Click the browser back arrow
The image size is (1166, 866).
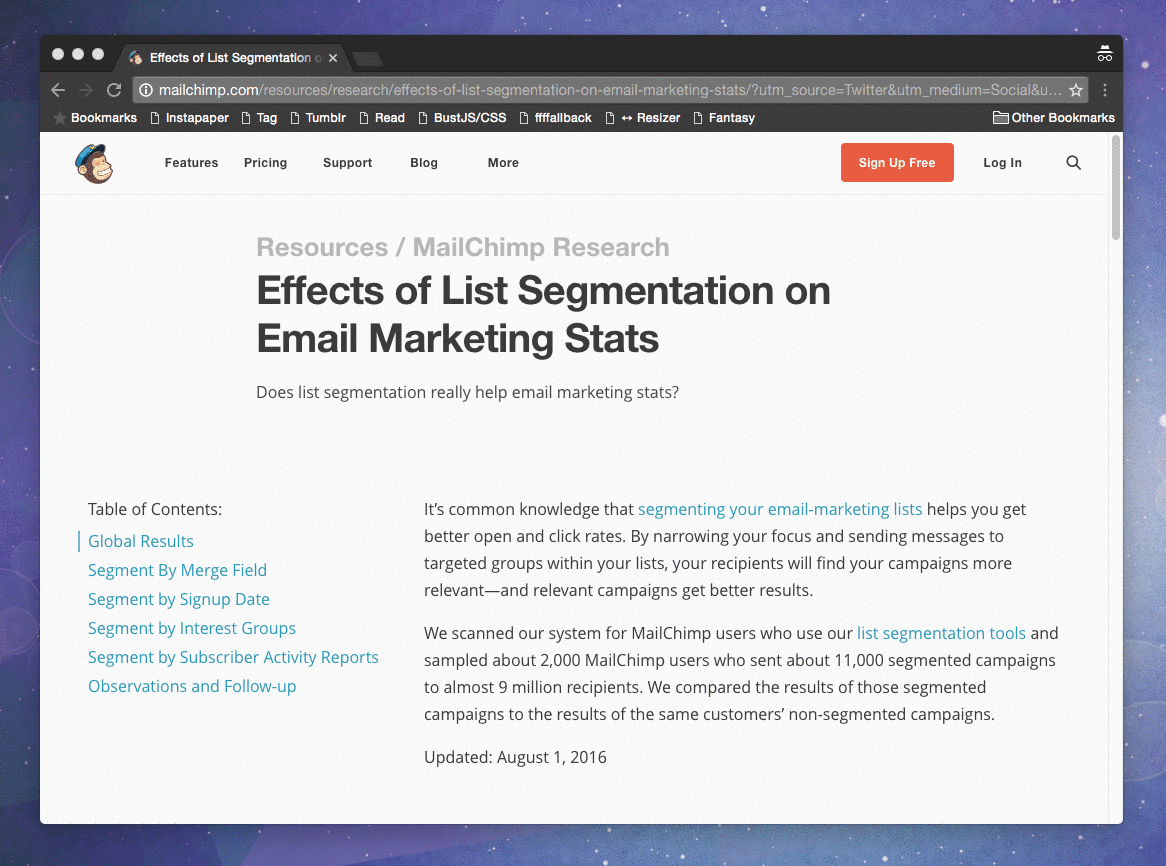pyautogui.click(x=58, y=90)
